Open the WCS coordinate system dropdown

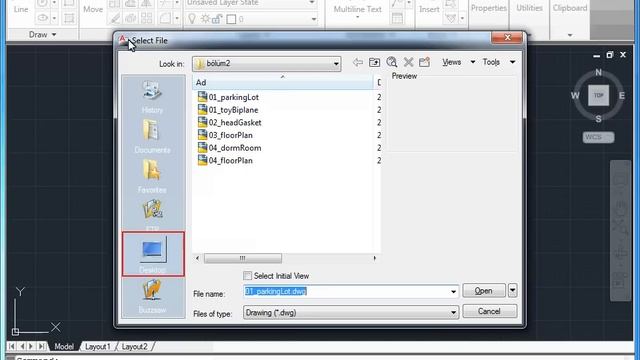pos(598,137)
